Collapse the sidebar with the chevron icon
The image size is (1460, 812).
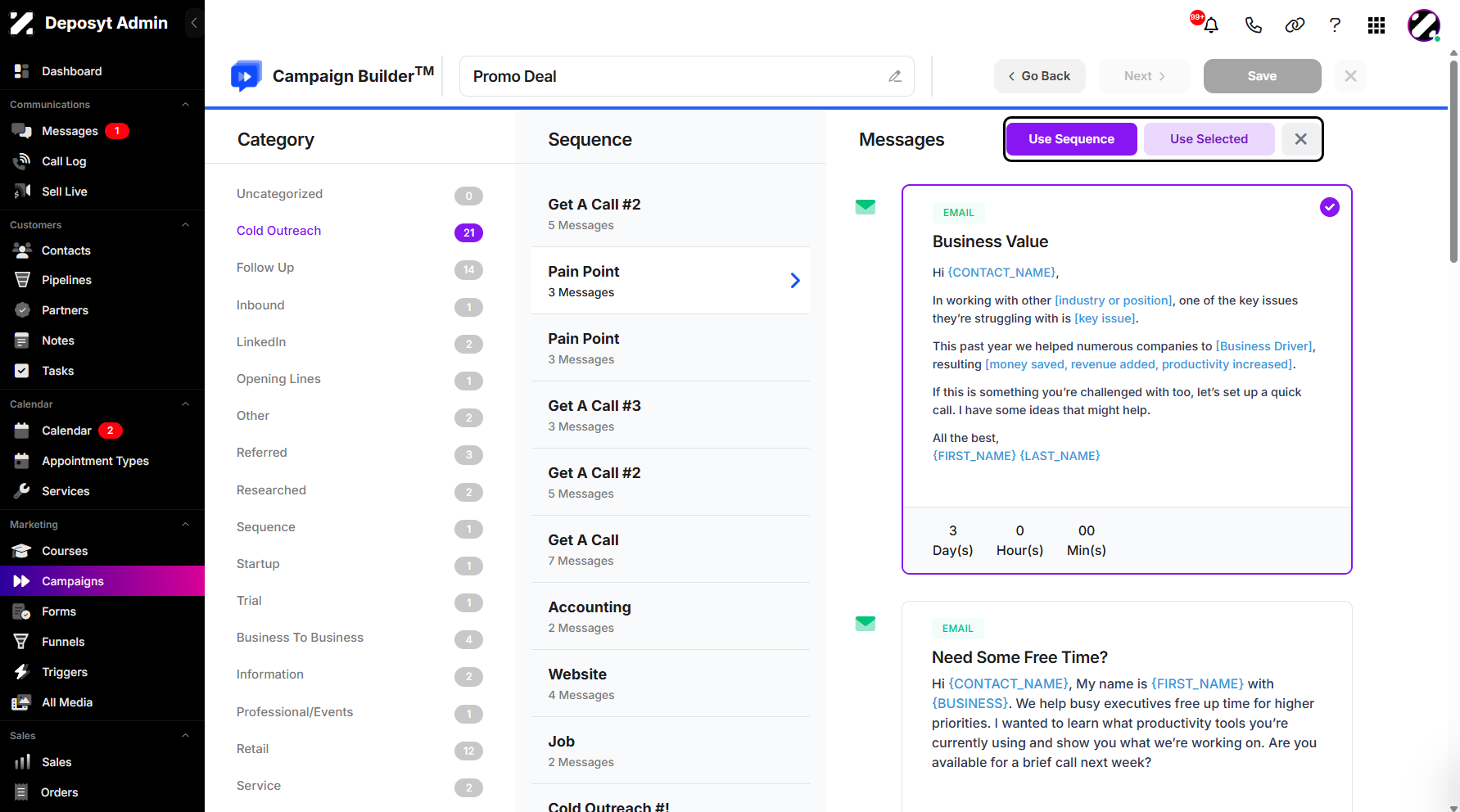tap(194, 23)
